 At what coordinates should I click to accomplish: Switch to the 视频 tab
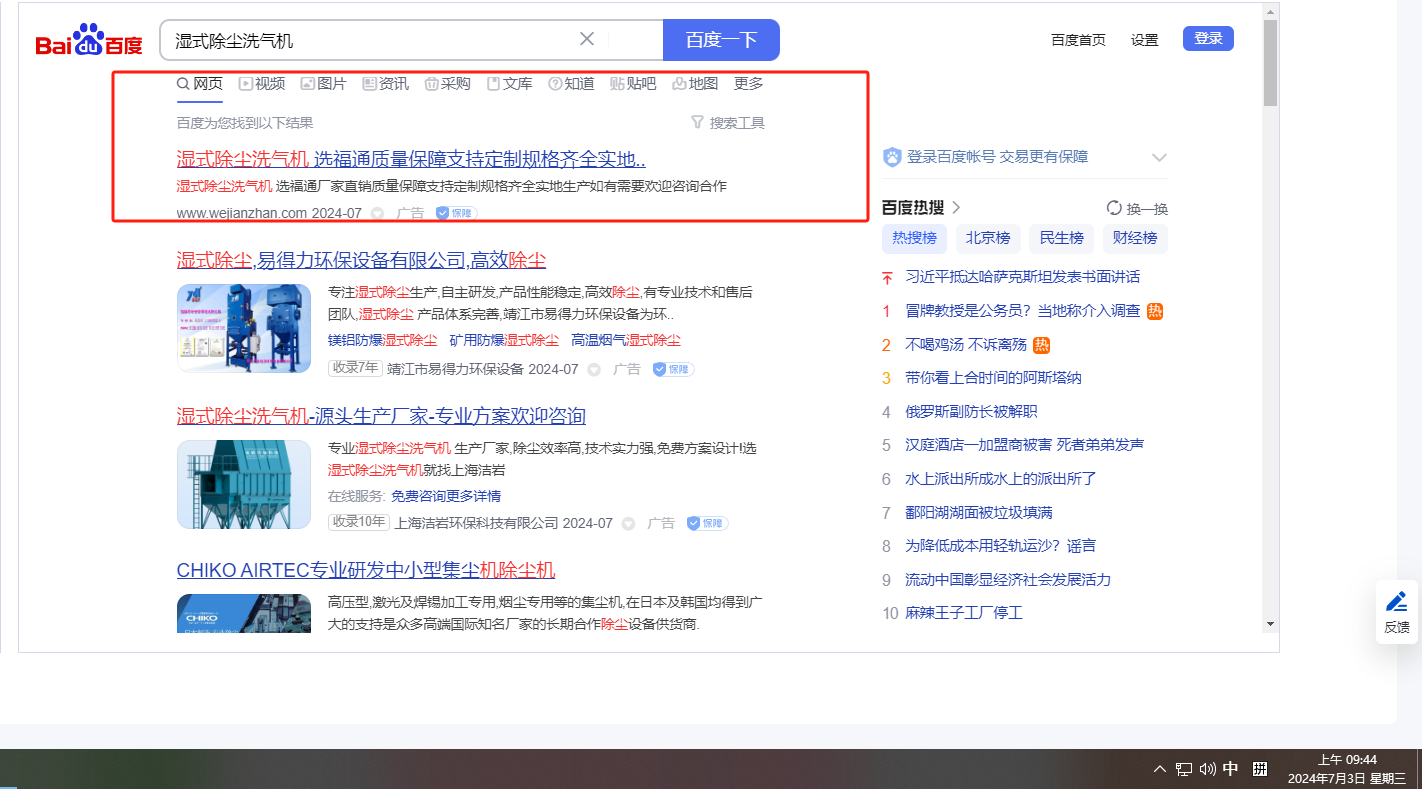[x=262, y=84]
